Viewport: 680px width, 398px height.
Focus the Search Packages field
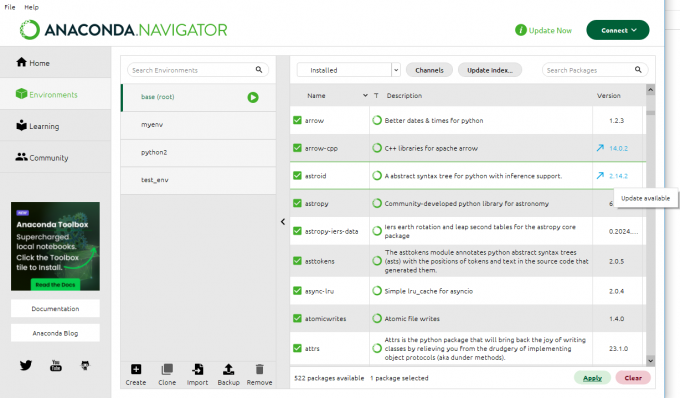coord(595,70)
